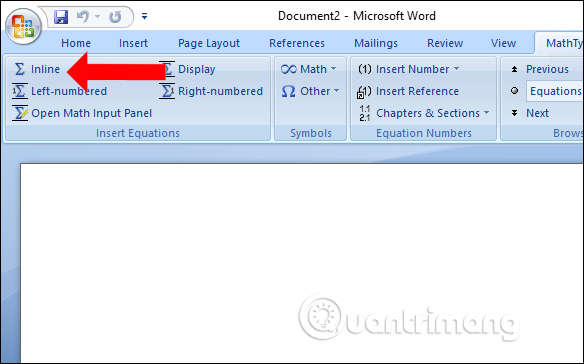
Task: Switch to the Home tab
Action: (x=76, y=43)
